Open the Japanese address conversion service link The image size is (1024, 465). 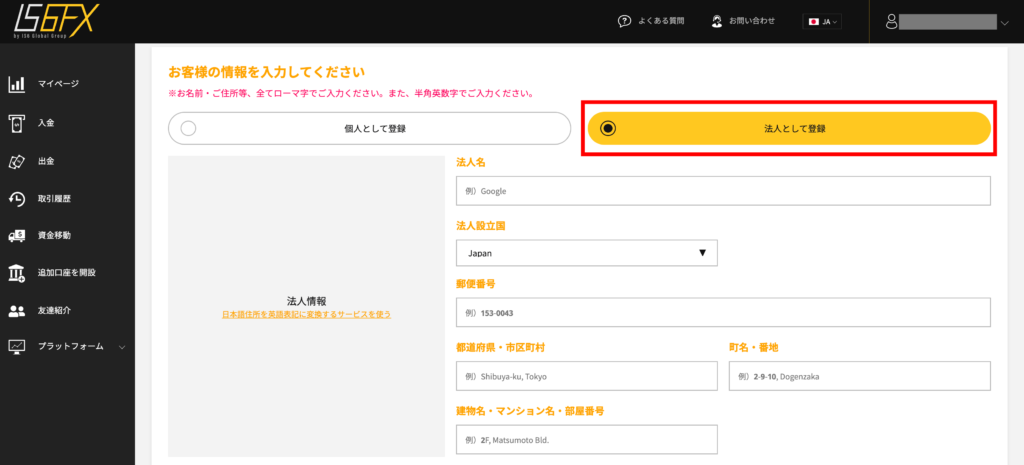pyautogui.click(x=306, y=315)
